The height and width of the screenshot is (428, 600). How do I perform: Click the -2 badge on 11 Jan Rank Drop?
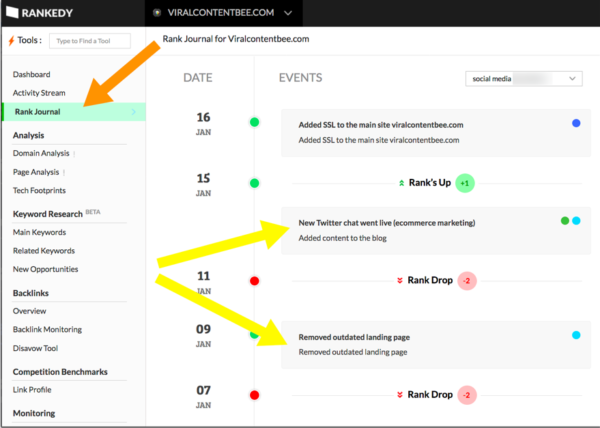tap(467, 281)
